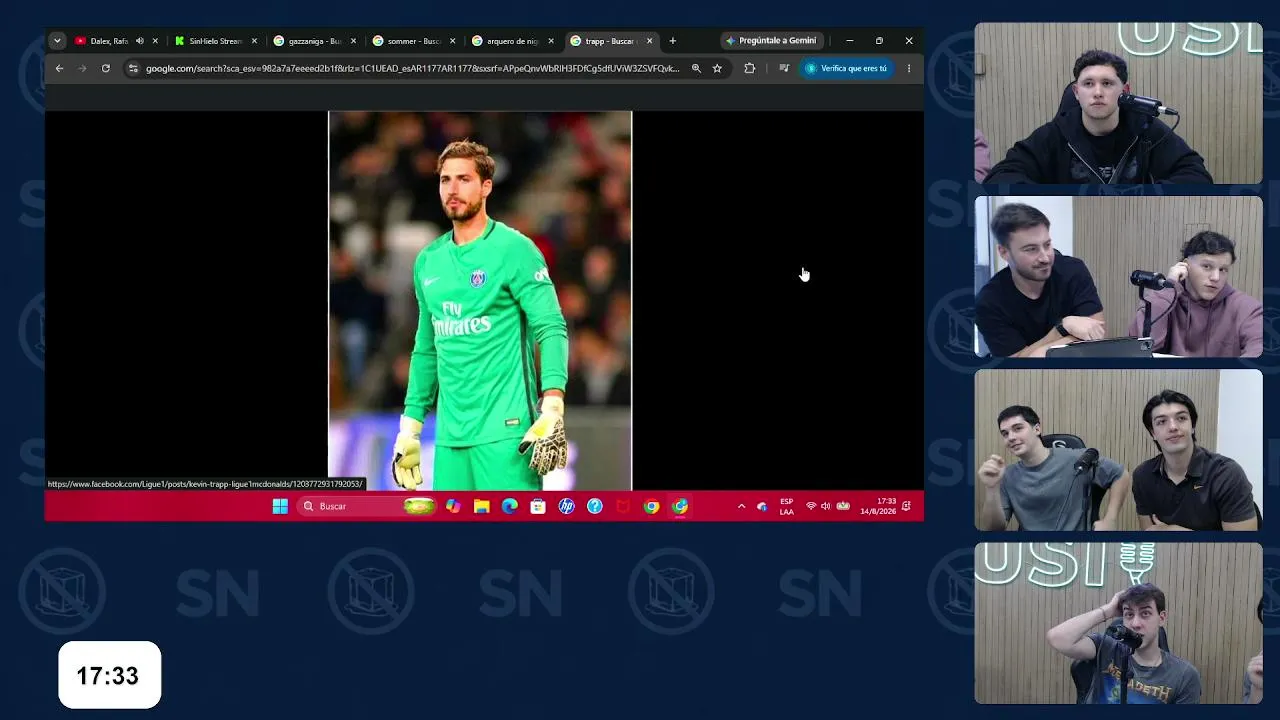Switch to the gazzaniga search tab

click(314, 41)
